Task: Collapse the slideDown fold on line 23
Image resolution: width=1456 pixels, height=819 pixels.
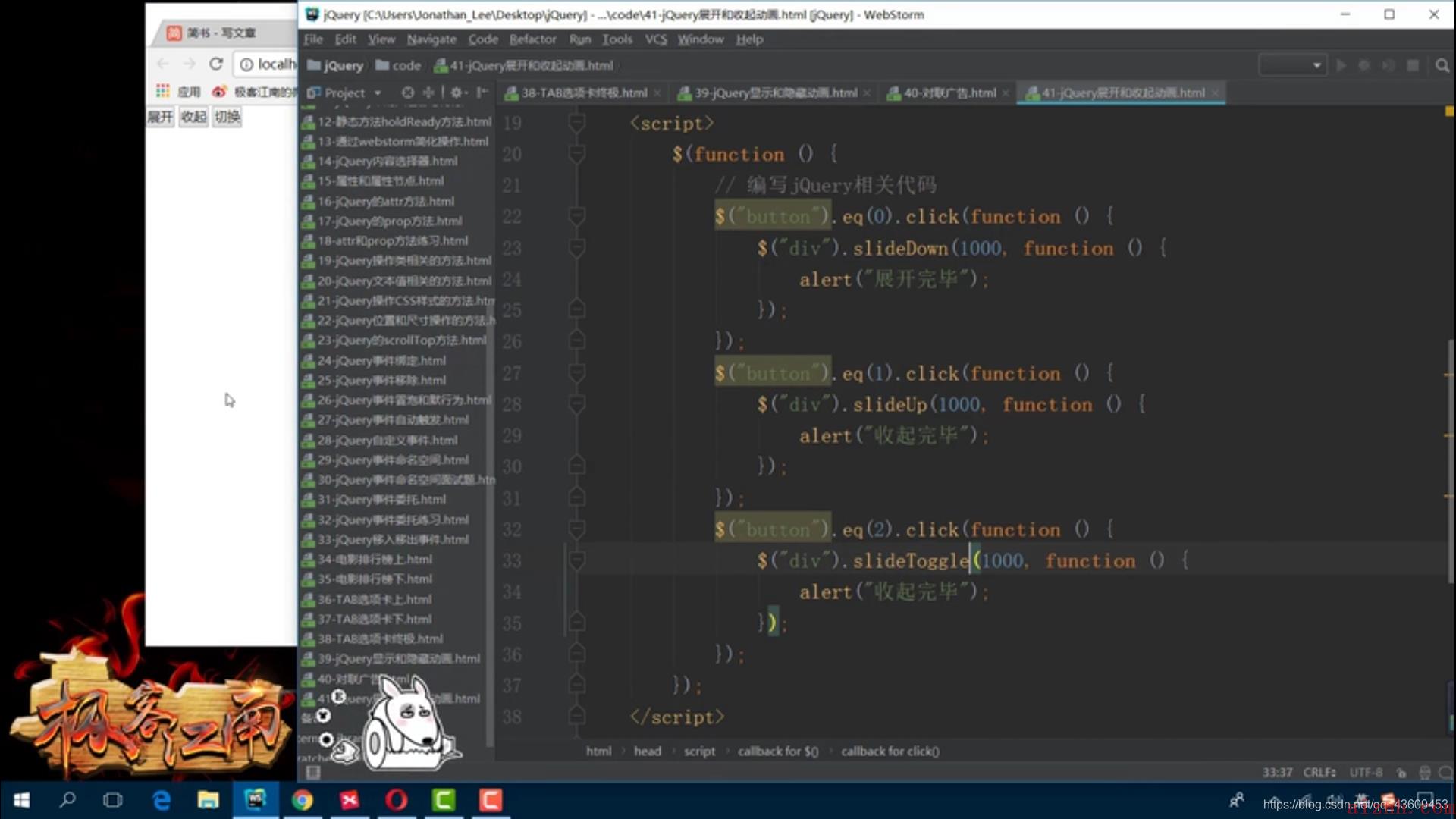Action: 576,248
